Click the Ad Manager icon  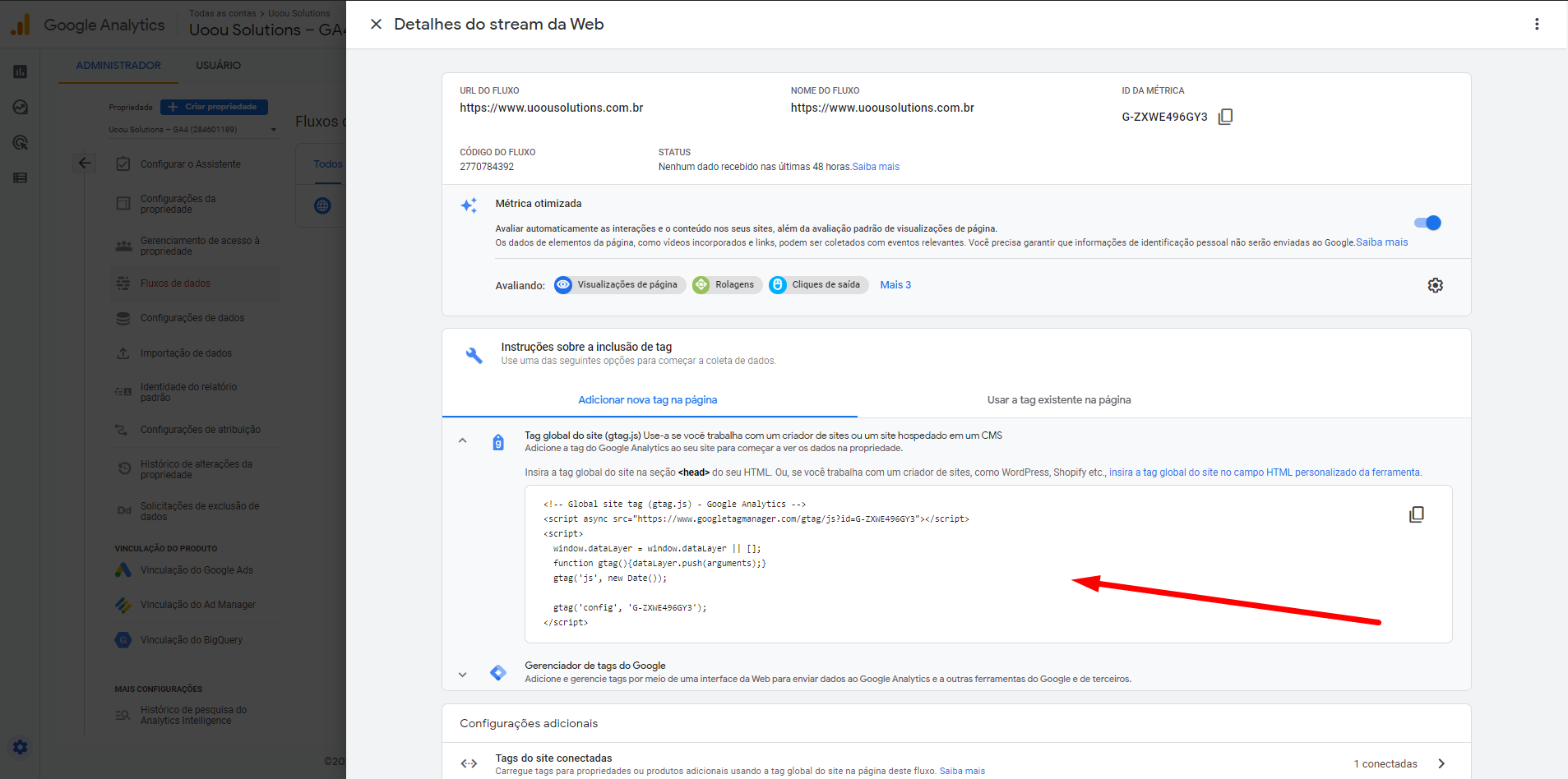coord(123,605)
